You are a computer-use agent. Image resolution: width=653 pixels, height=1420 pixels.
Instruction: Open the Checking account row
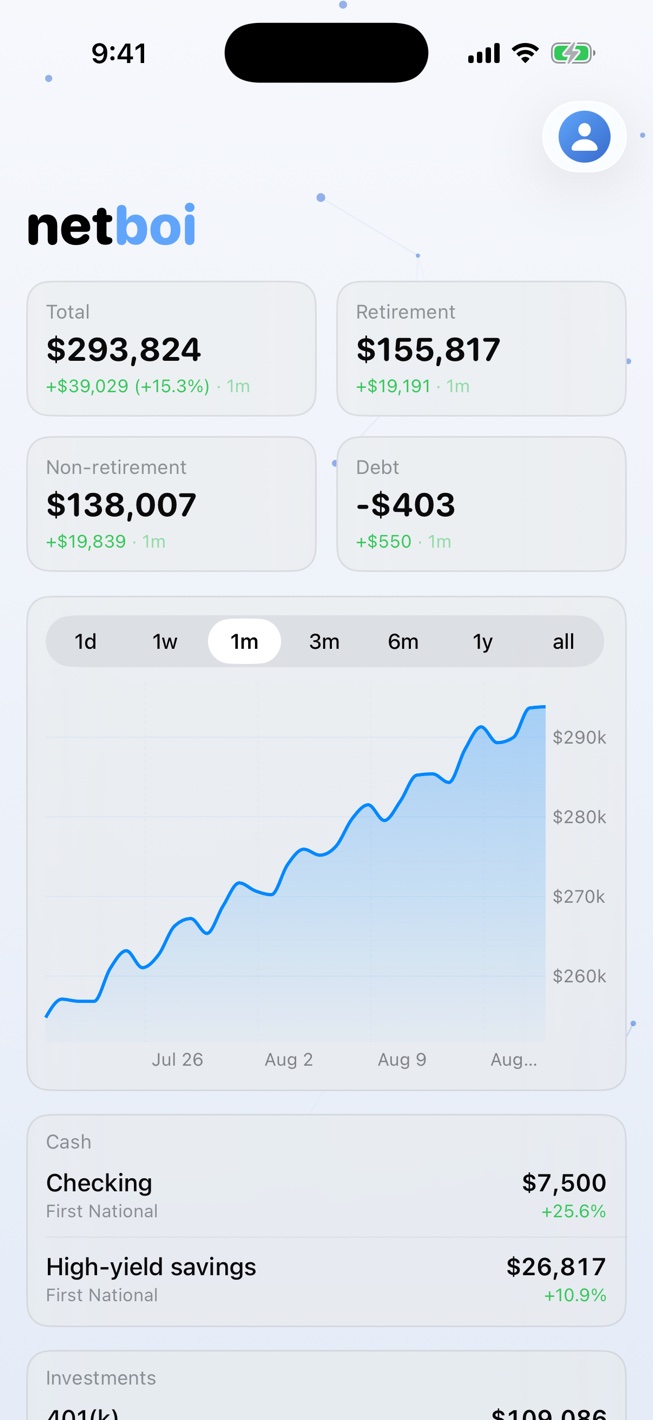point(326,1195)
